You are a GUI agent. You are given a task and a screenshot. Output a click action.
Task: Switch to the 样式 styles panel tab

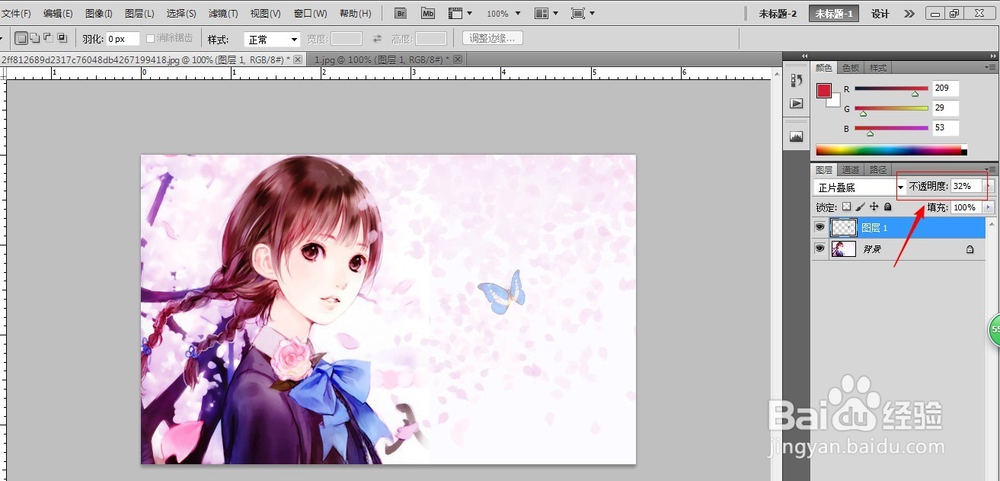(878, 68)
